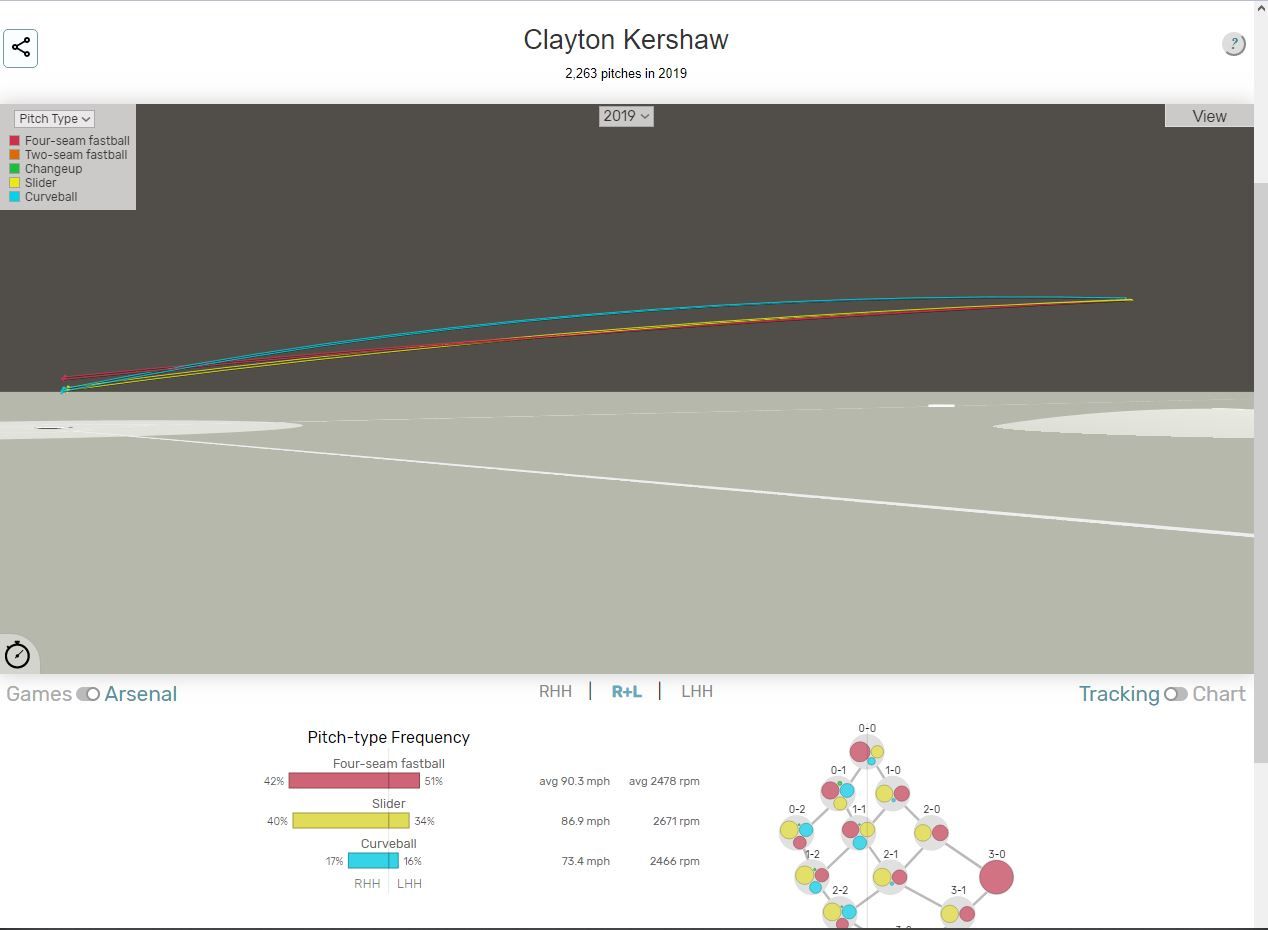The width and height of the screenshot is (1268, 930).
Task: Click the 'avg 2478 rpm' value
Action: [664, 781]
